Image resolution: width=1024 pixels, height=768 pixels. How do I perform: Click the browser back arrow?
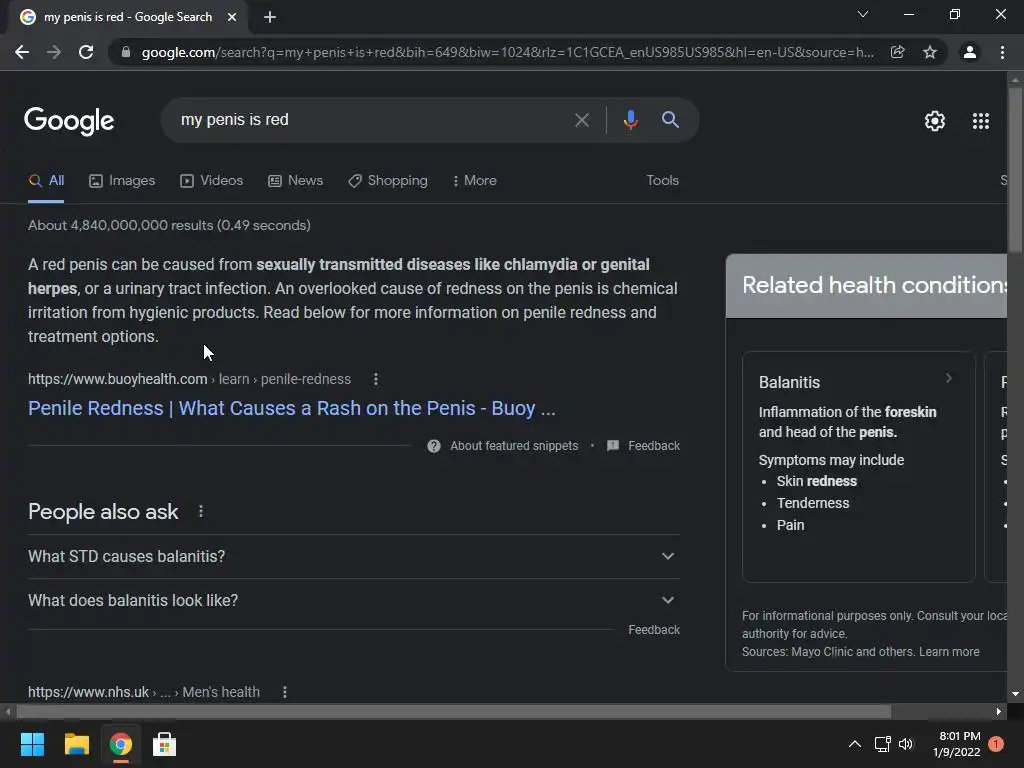[x=22, y=52]
